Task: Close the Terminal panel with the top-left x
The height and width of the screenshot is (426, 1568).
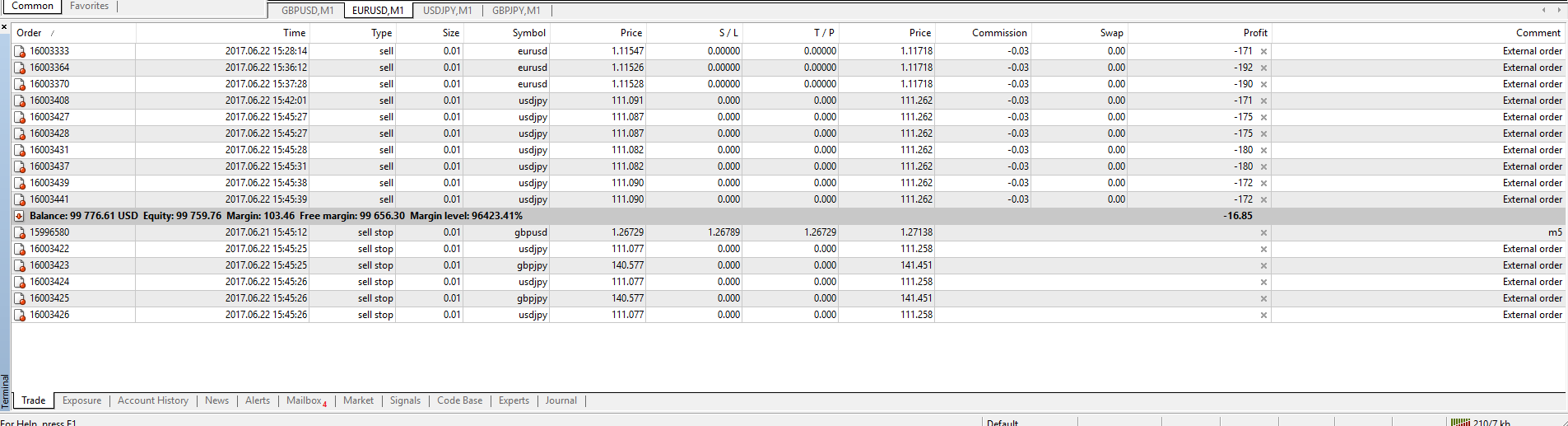Action: [x=4, y=27]
